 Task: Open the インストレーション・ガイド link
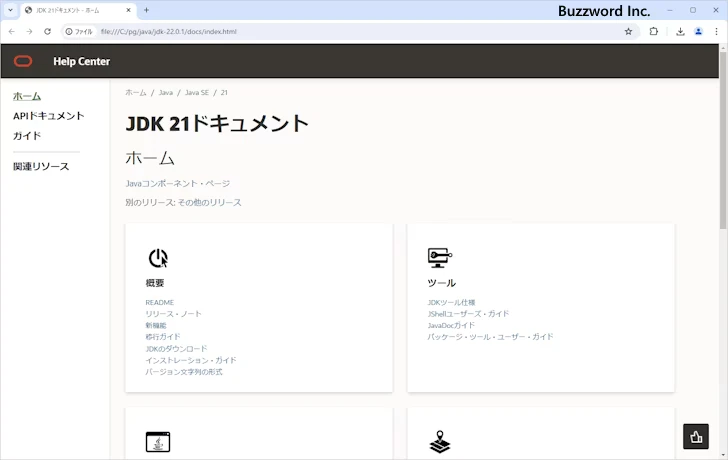click(191, 360)
